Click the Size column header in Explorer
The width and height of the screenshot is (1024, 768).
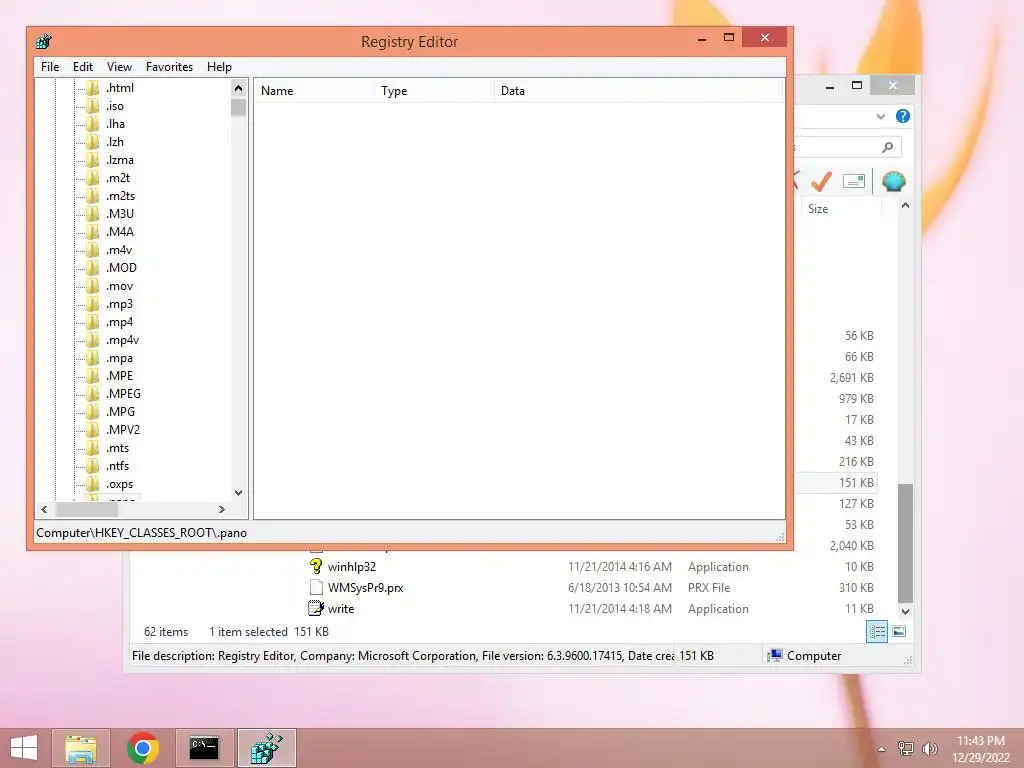tap(841, 209)
